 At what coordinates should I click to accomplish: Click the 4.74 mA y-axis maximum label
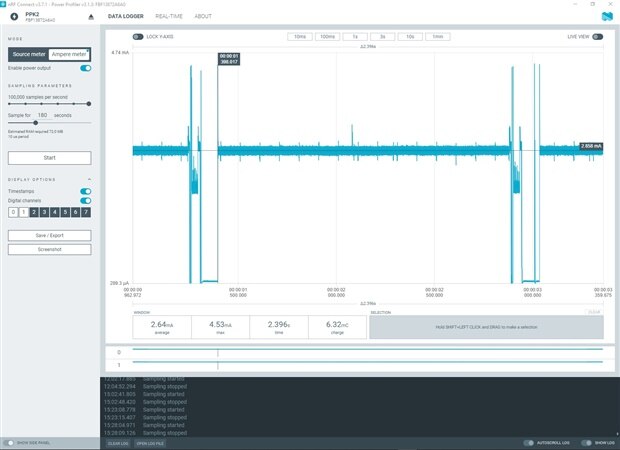120,53
